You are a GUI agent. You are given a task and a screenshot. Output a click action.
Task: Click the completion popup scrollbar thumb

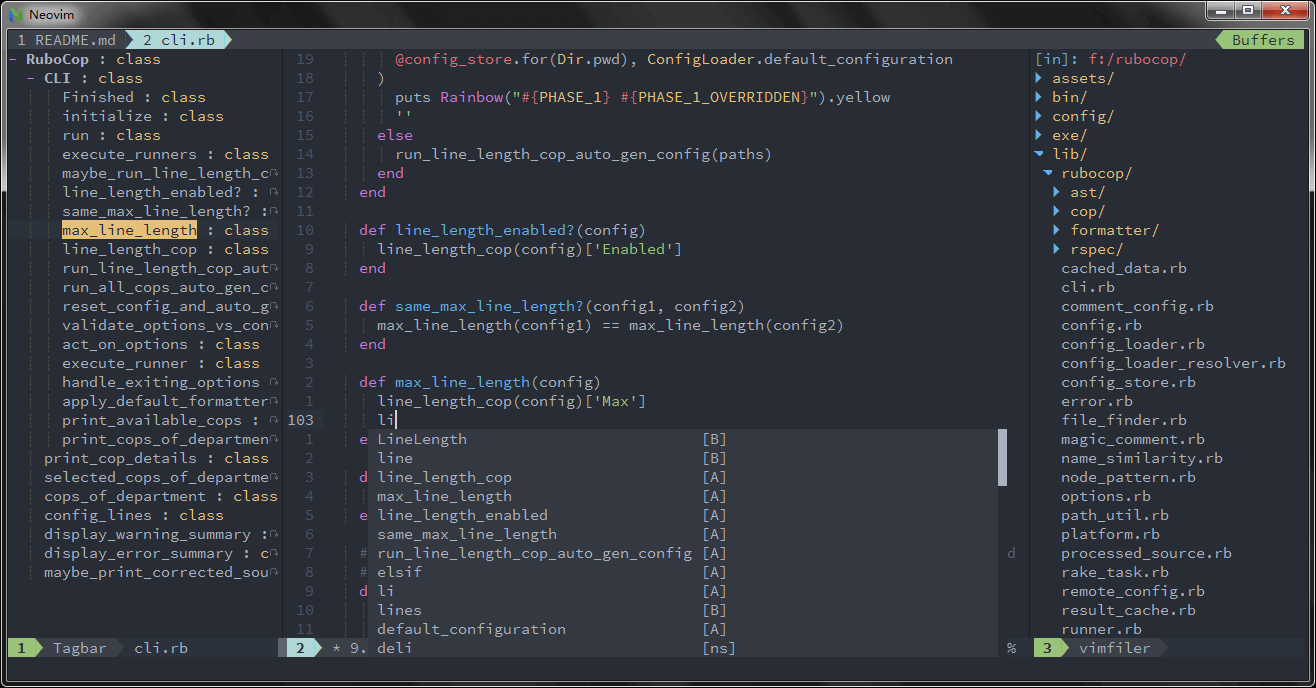(x=1003, y=458)
